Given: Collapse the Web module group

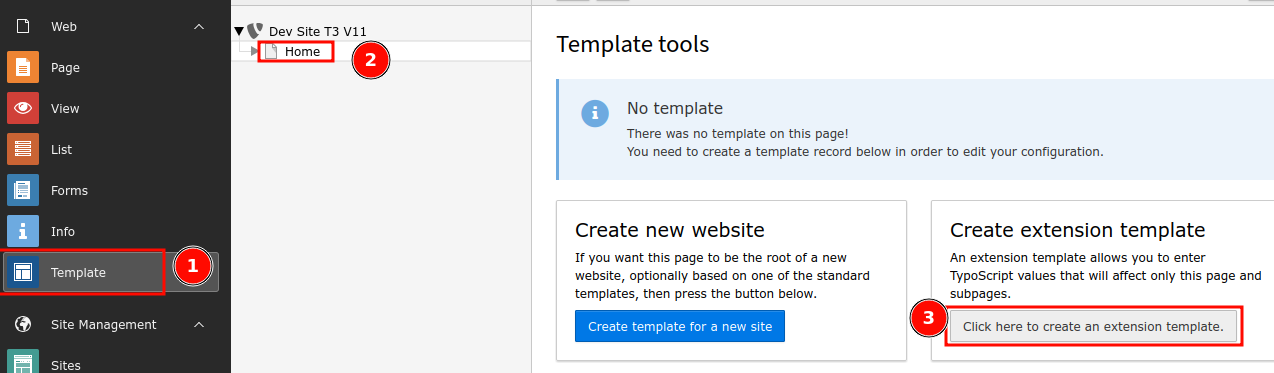Looking at the screenshot, I should click(x=199, y=26).
